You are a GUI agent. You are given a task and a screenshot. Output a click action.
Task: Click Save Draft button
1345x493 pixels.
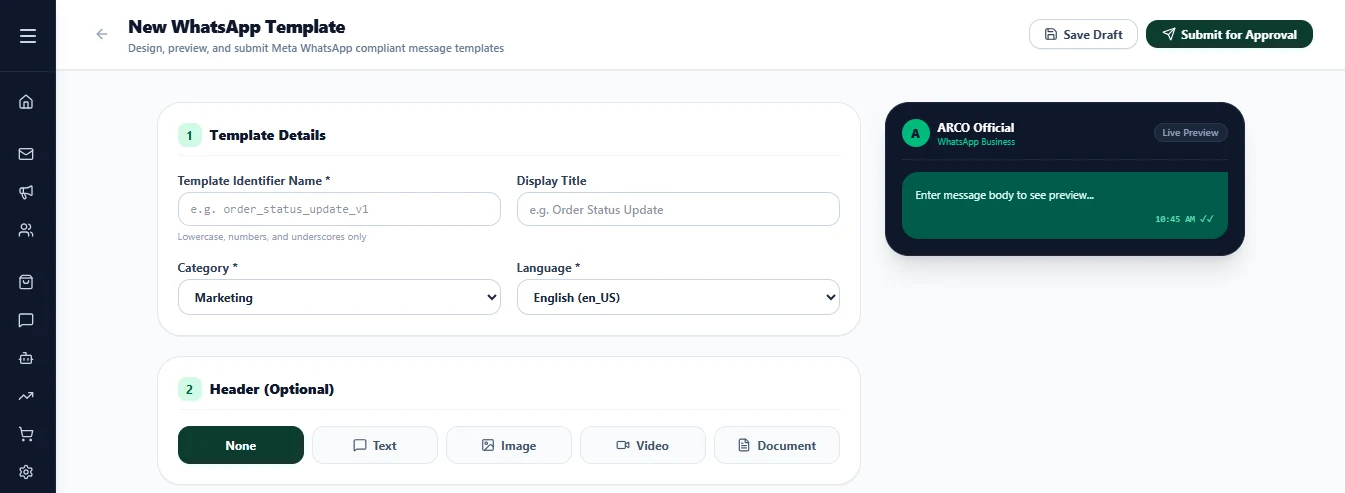[1083, 34]
